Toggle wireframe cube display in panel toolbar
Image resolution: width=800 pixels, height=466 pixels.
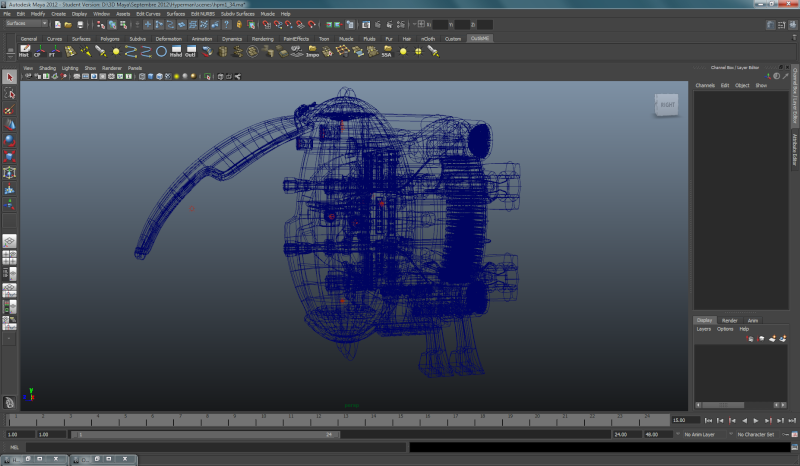[x=142, y=77]
